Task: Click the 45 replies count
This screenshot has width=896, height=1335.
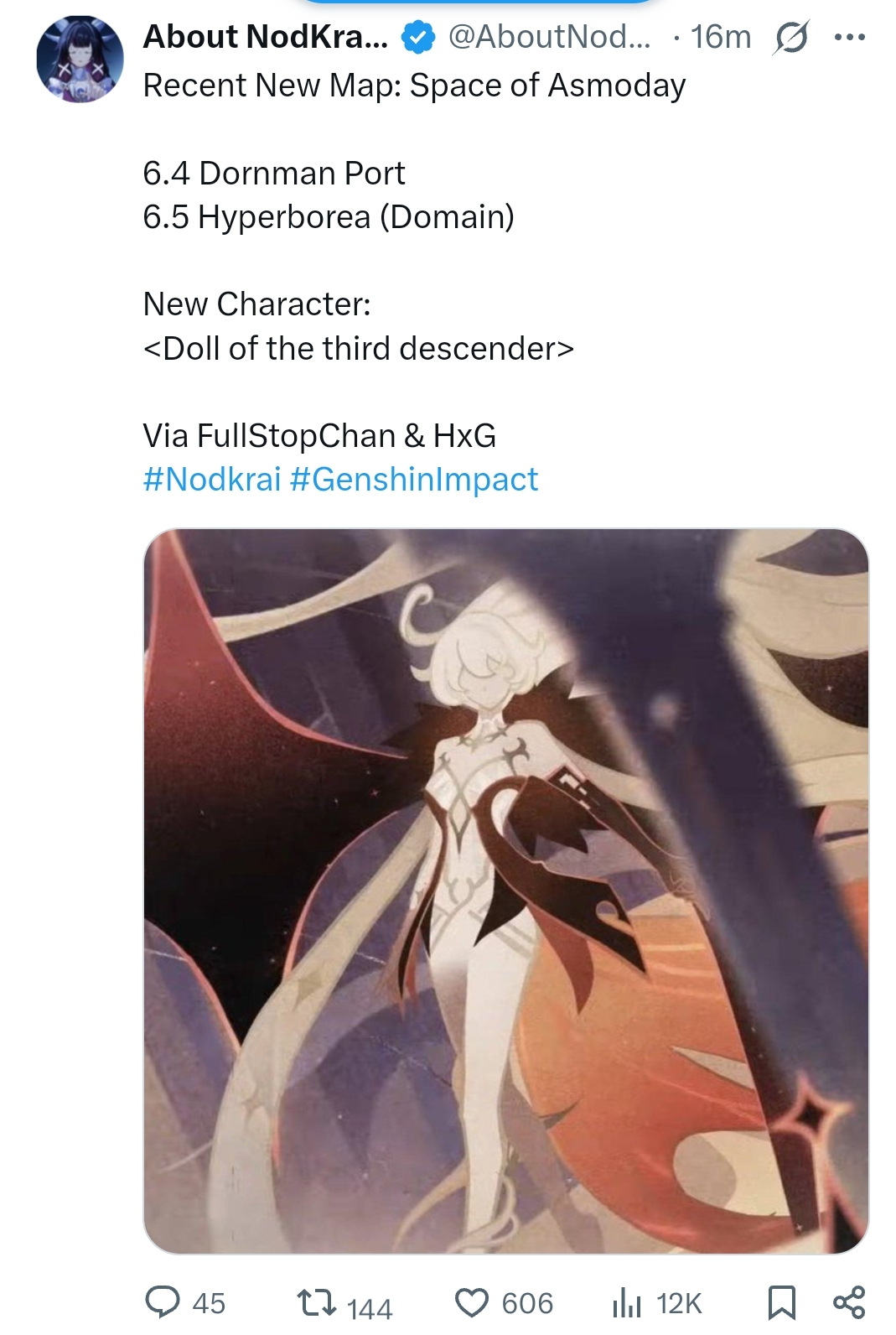Action: (209, 1303)
